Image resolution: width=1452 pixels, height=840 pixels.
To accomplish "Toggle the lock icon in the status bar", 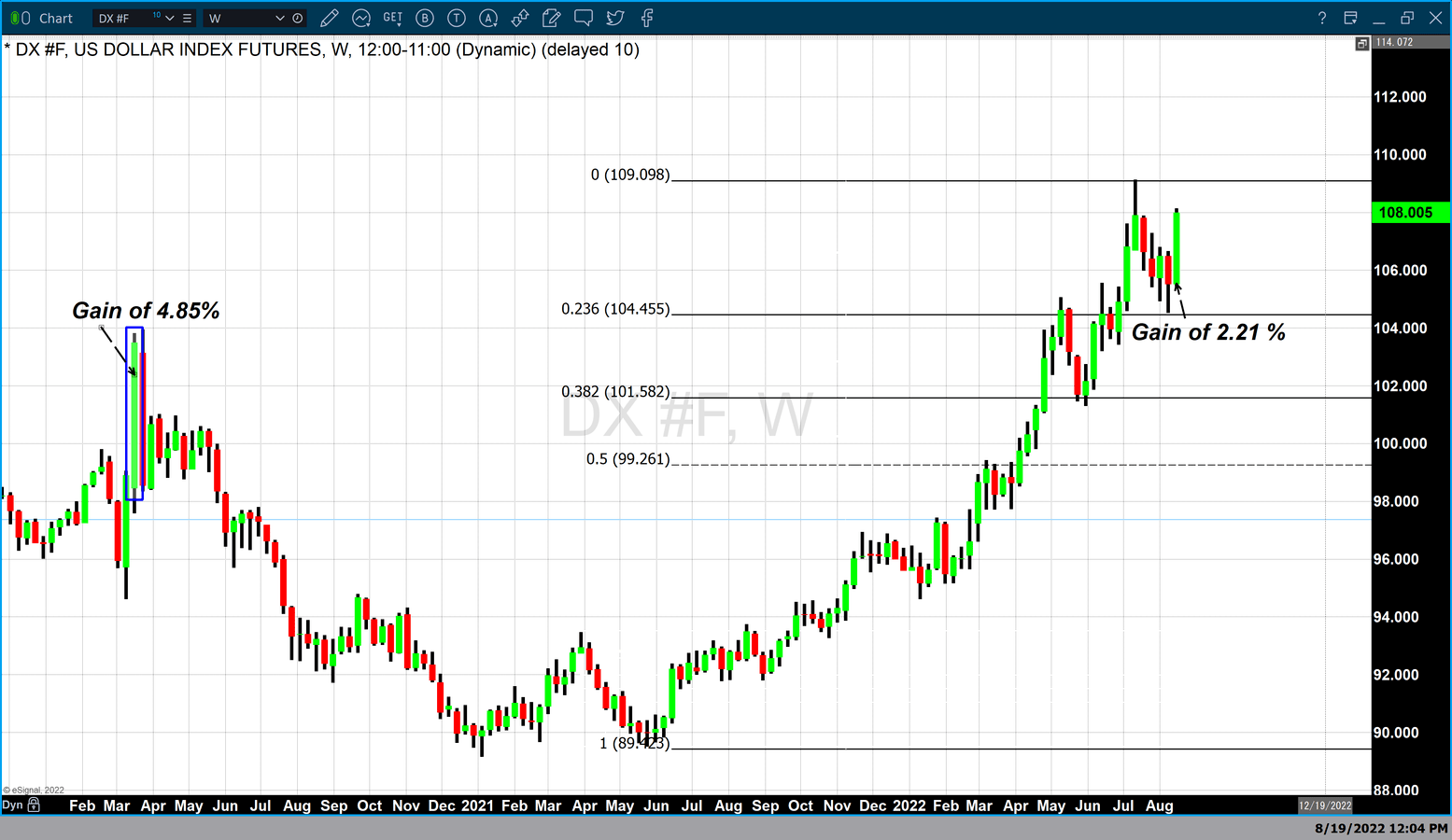I will click(x=35, y=805).
